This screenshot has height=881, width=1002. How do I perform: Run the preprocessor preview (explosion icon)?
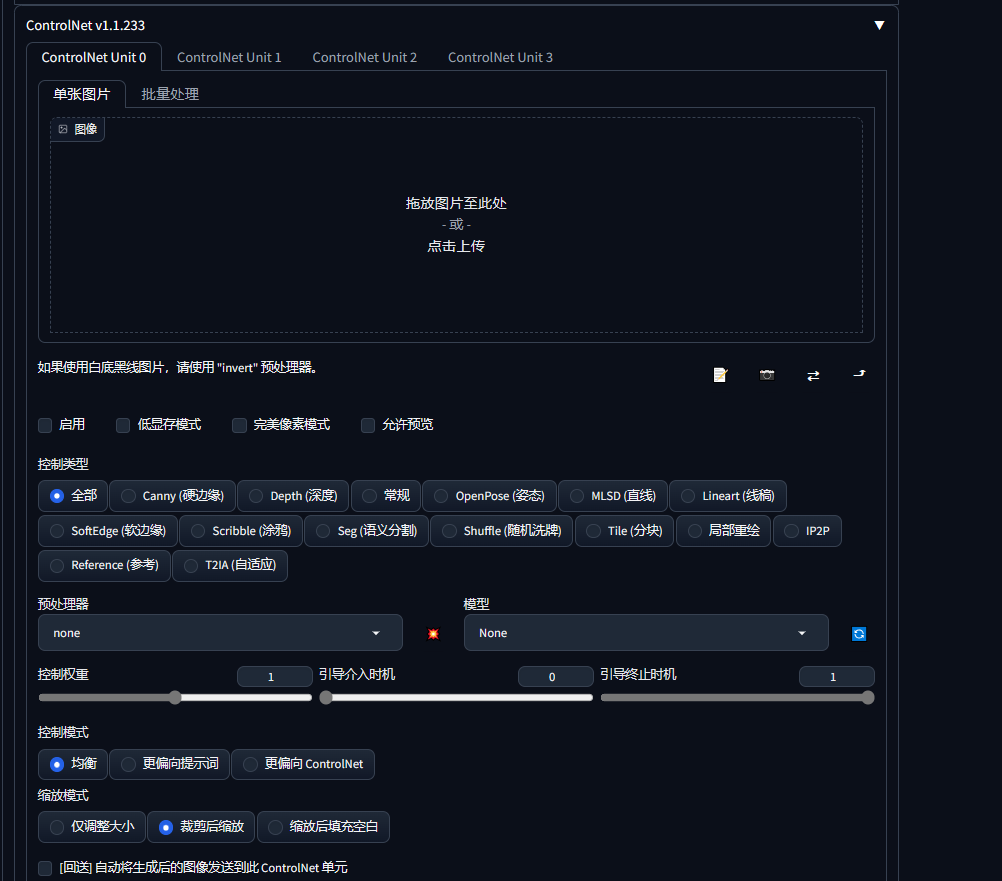coord(432,633)
